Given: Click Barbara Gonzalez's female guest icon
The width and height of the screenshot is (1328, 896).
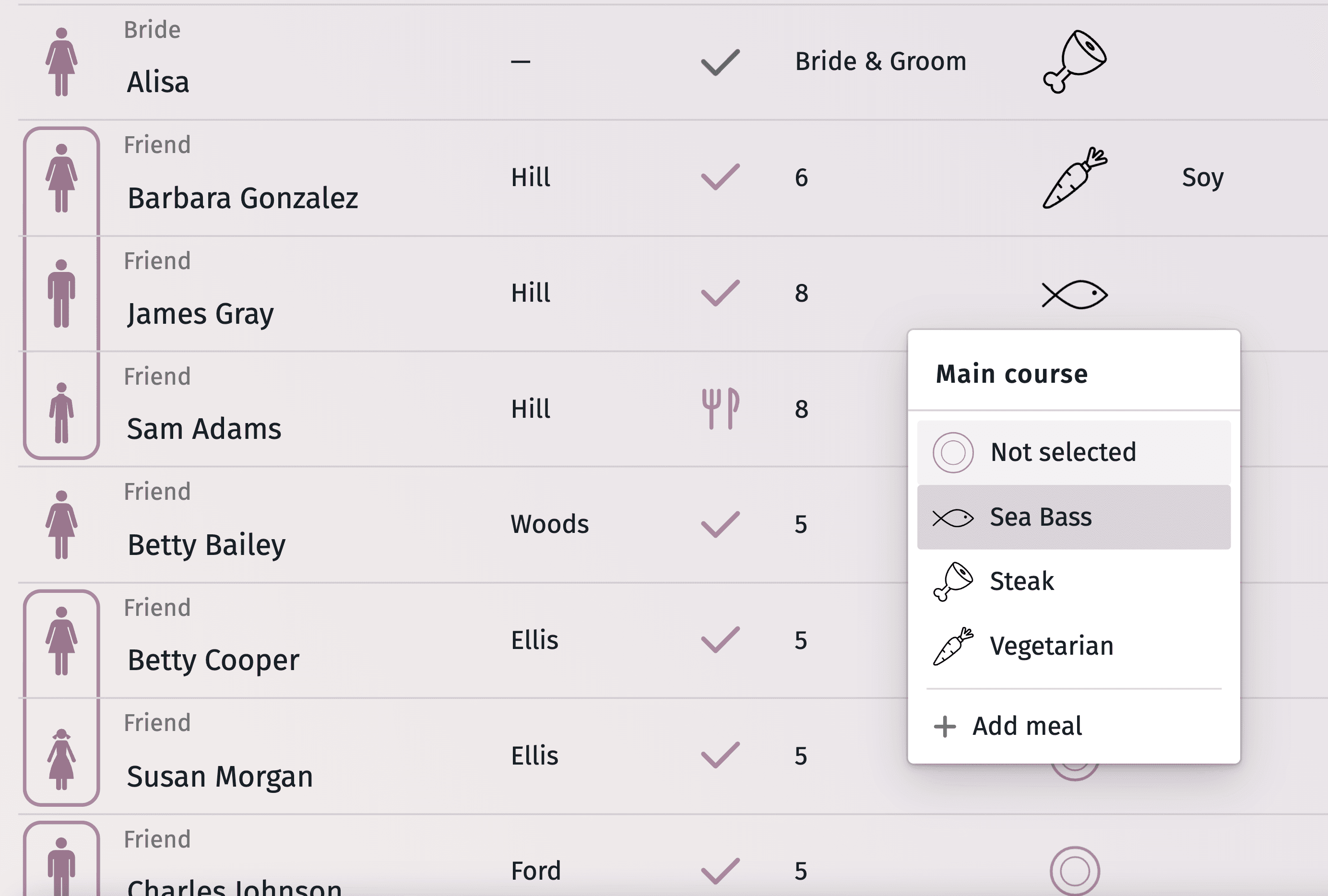Looking at the screenshot, I should tap(62, 178).
